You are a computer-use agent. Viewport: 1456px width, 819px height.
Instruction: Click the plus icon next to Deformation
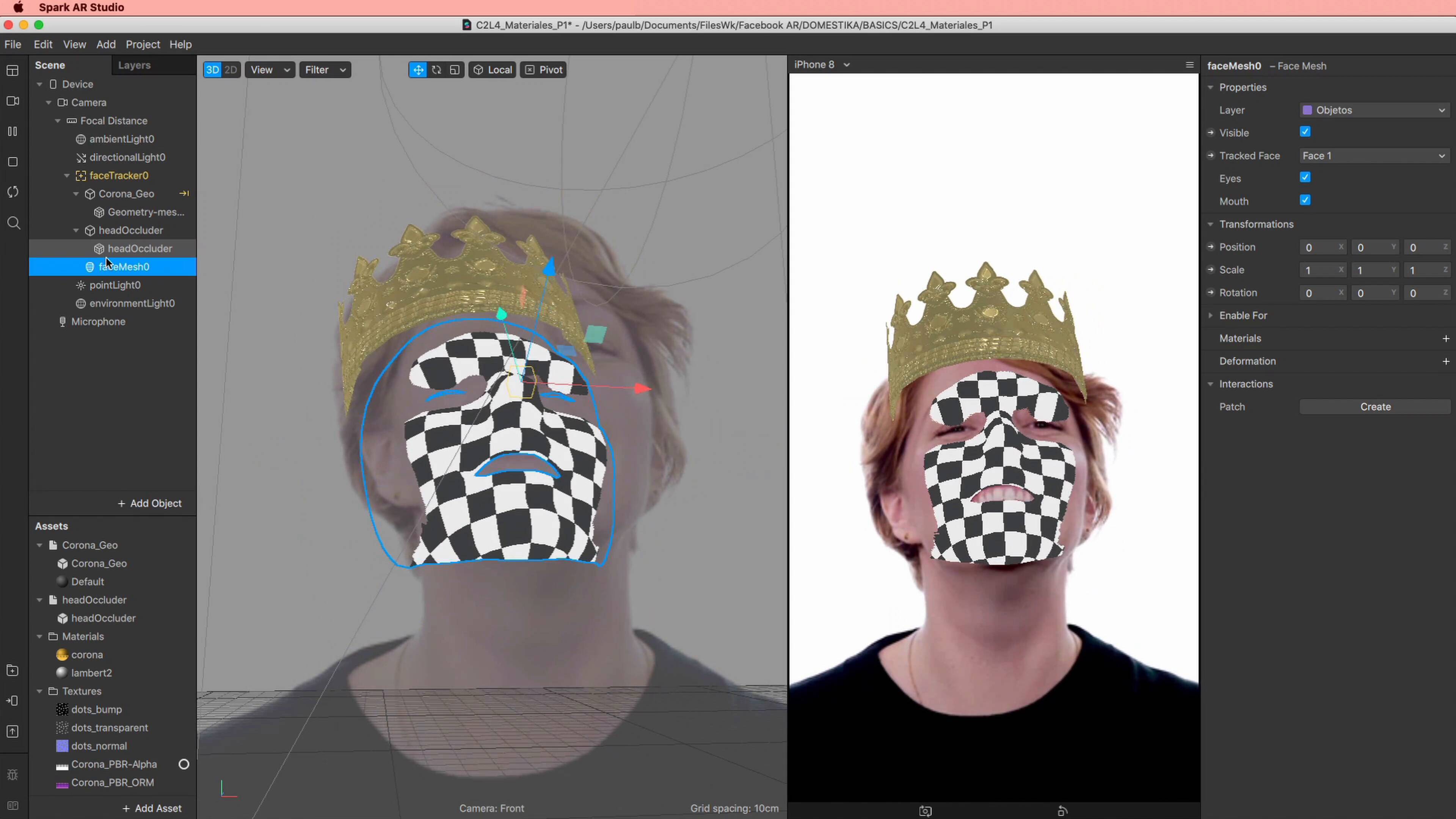click(1446, 361)
